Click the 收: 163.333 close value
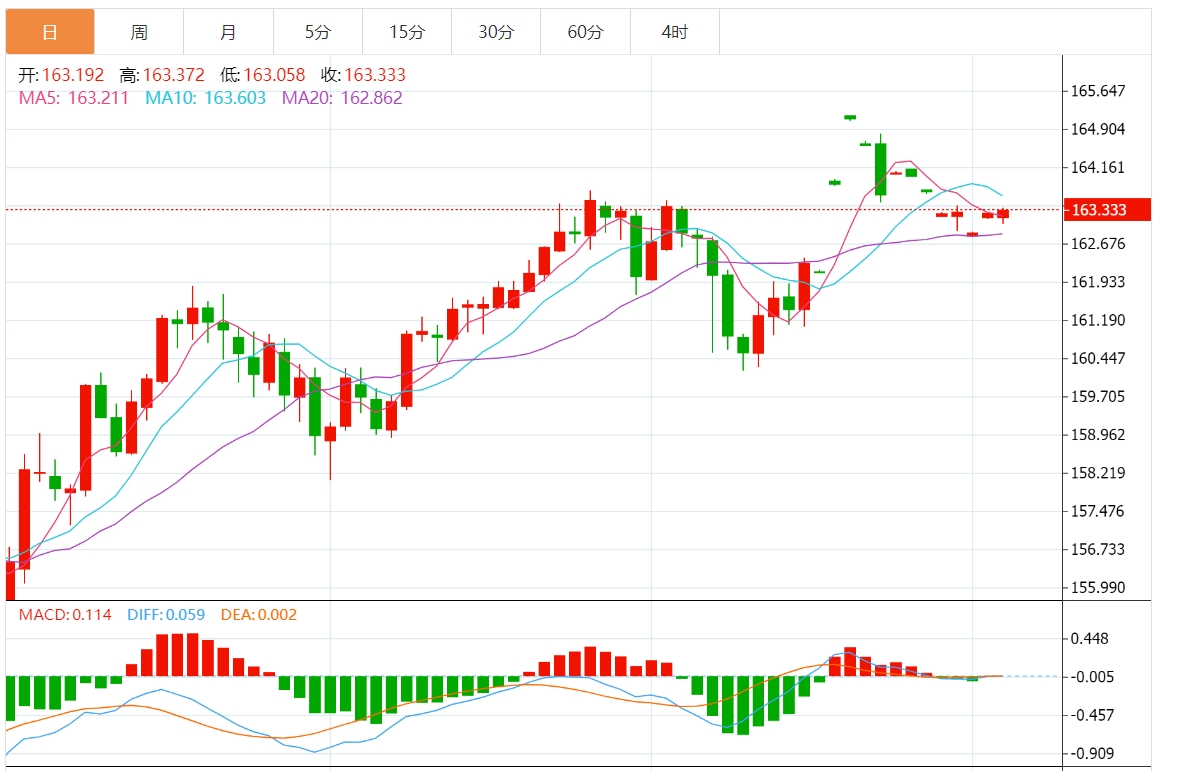This screenshot has height=771, width=1180. [x=363, y=75]
